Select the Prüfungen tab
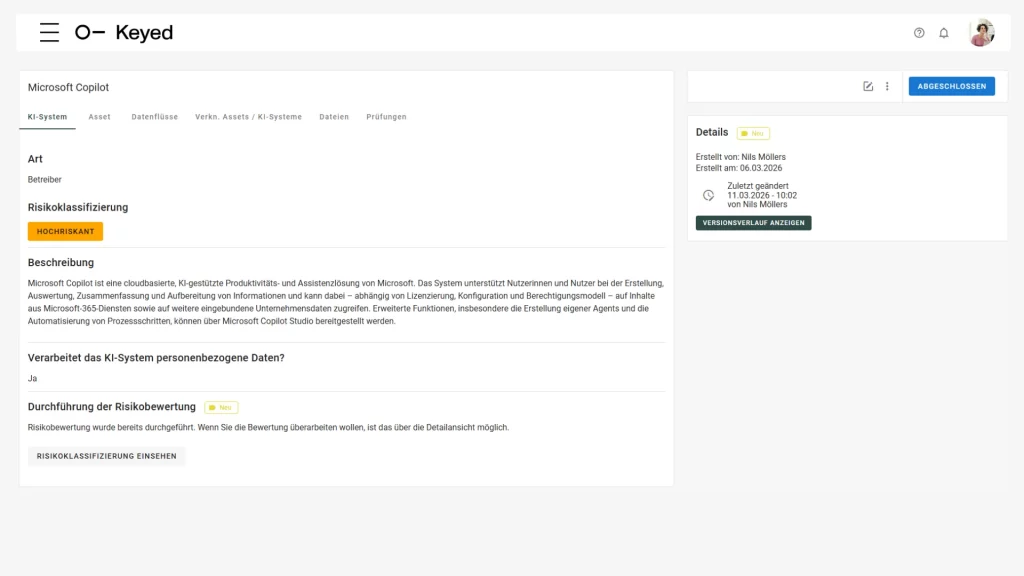 [386, 116]
